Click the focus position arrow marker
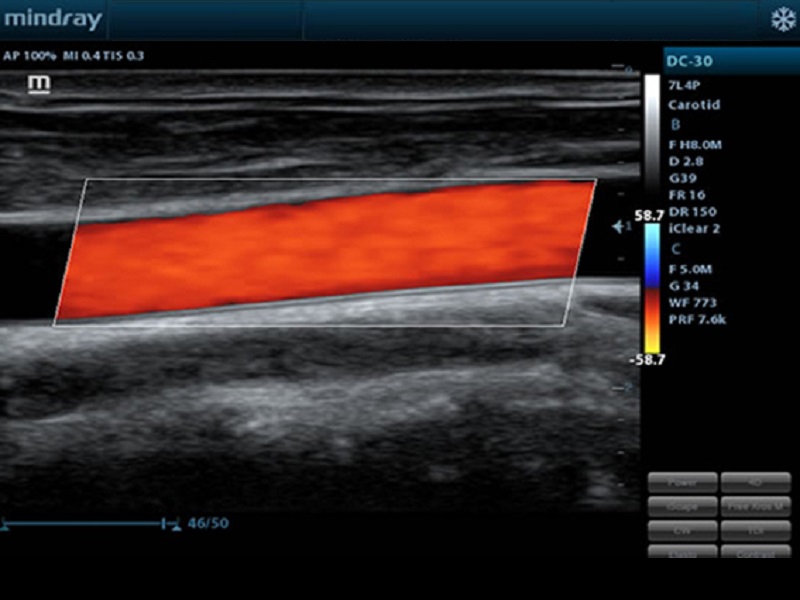The width and height of the screenshot is (800, 600). [x=620, y=228]
